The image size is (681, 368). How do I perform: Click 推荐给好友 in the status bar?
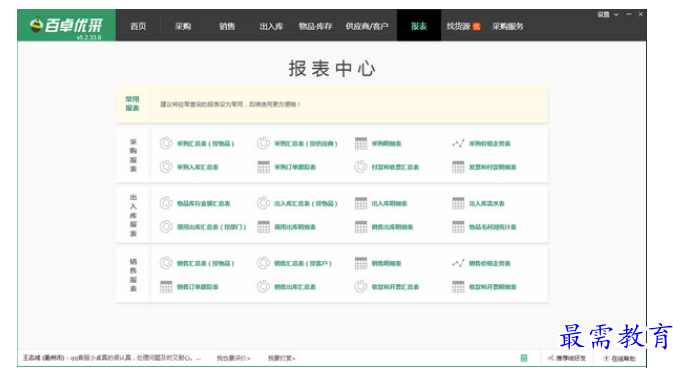[x=567, y=358]
